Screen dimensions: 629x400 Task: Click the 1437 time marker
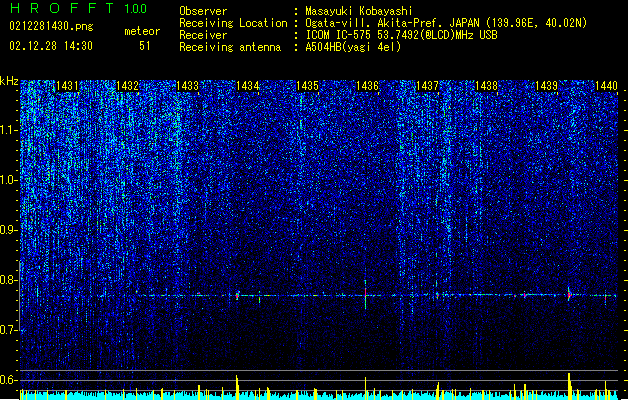[427, 86]
